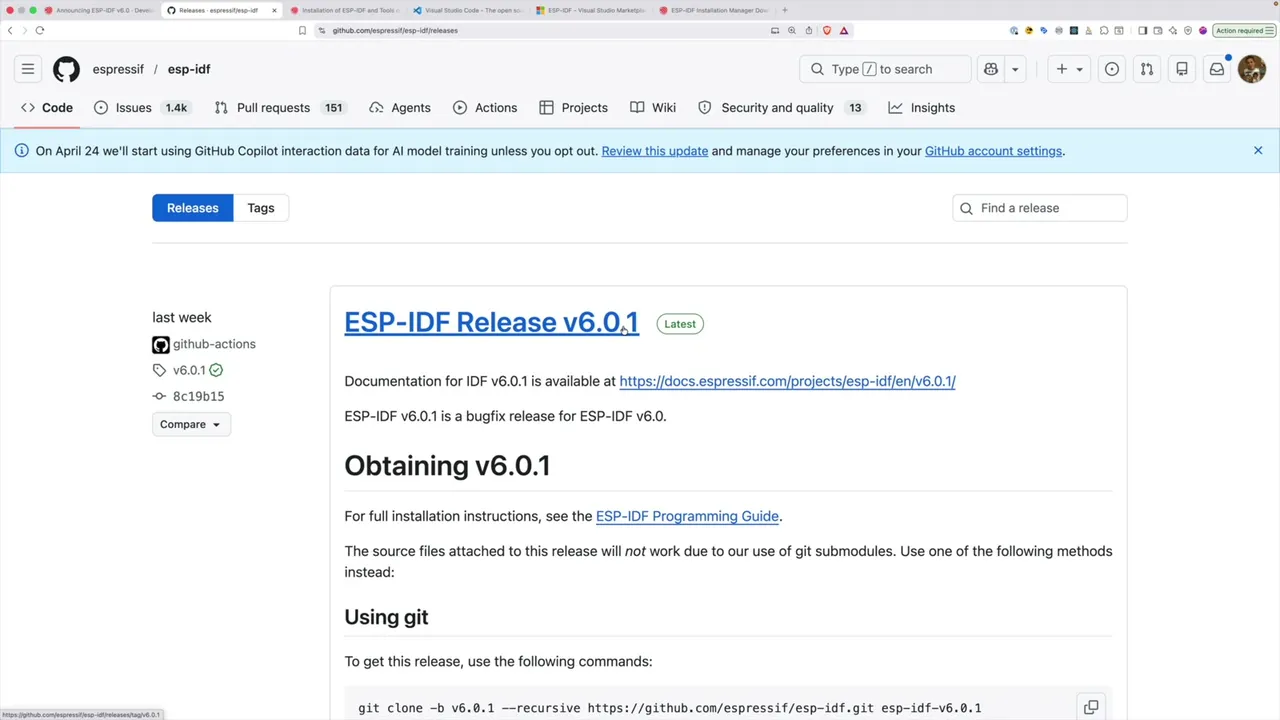The height and width of the screenshot is (720, 1280).
Task: Open docs.espressif.com v6.0.1 documentation link
Action: pyautogui.click(x=787, y=381)
